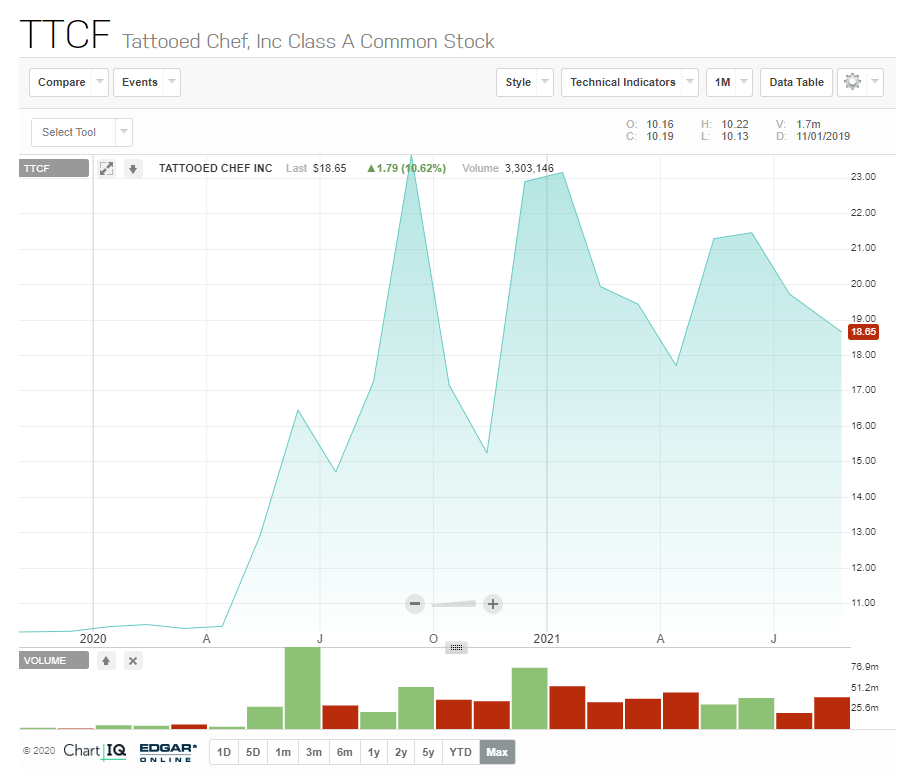Change the 1M interval dropdown
The image size is (917, 782).
point(729,82)
